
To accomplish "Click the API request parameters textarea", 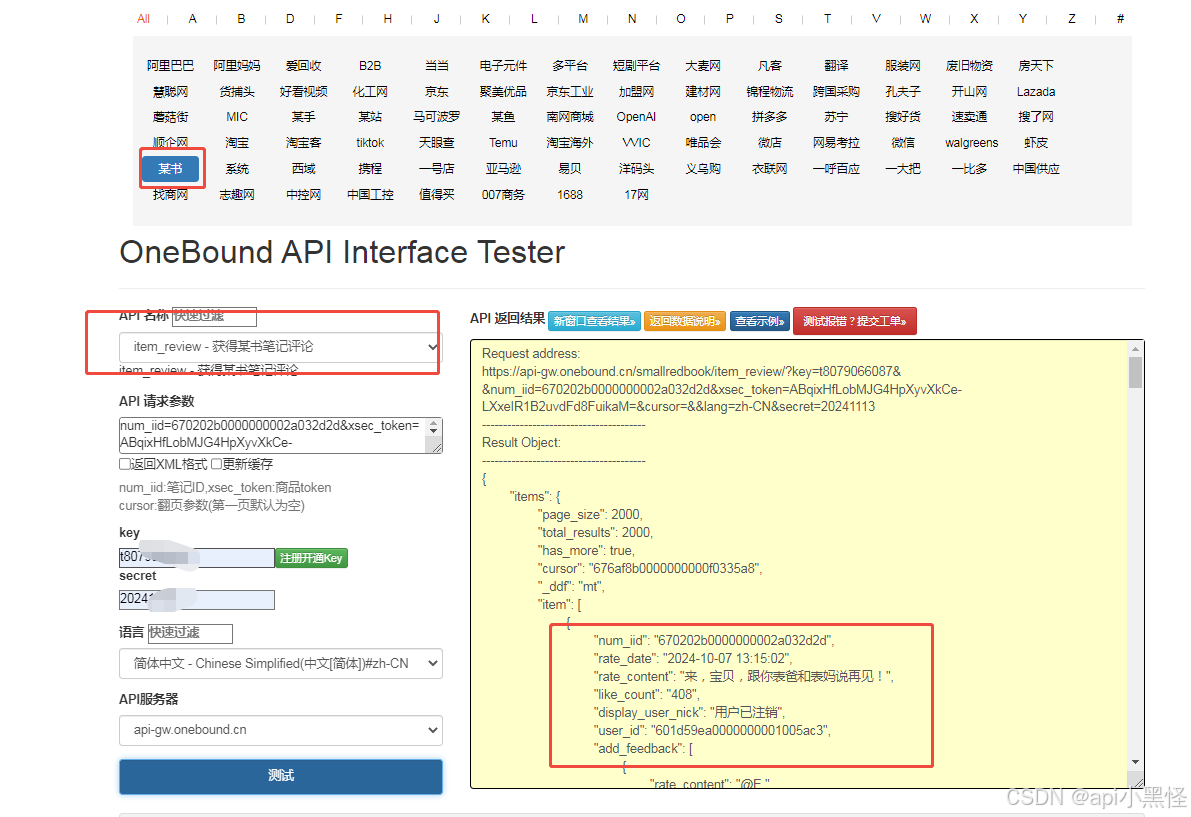I will (x=273, y=435).
